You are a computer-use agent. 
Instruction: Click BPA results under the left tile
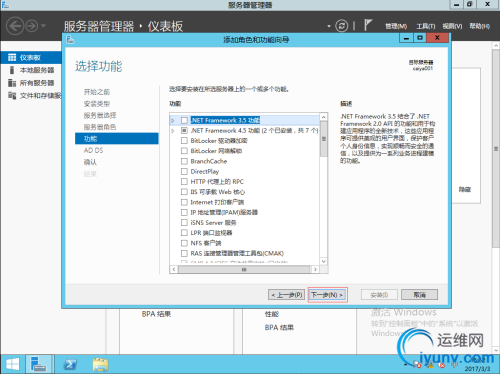coord(156,314)
